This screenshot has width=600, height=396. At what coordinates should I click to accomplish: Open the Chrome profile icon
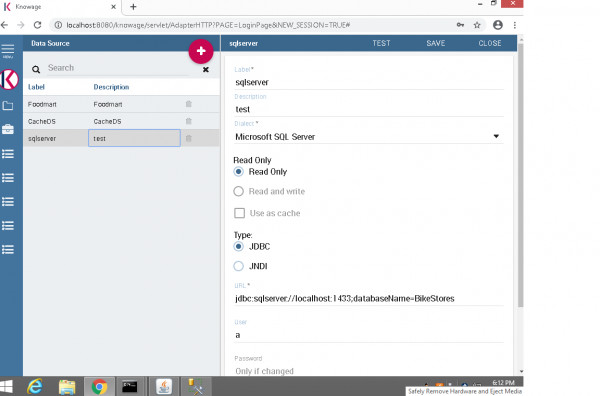[498, 25]
